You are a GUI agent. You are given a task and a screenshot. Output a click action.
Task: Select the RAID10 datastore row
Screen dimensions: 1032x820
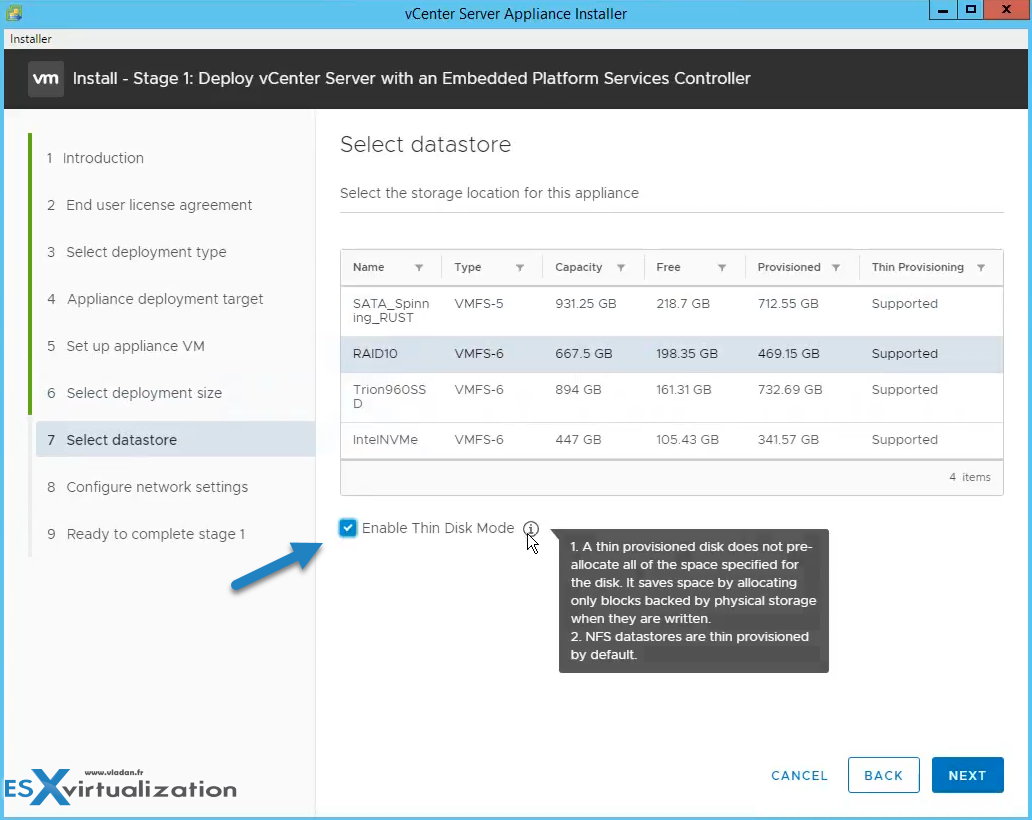(x=671, y=354)
